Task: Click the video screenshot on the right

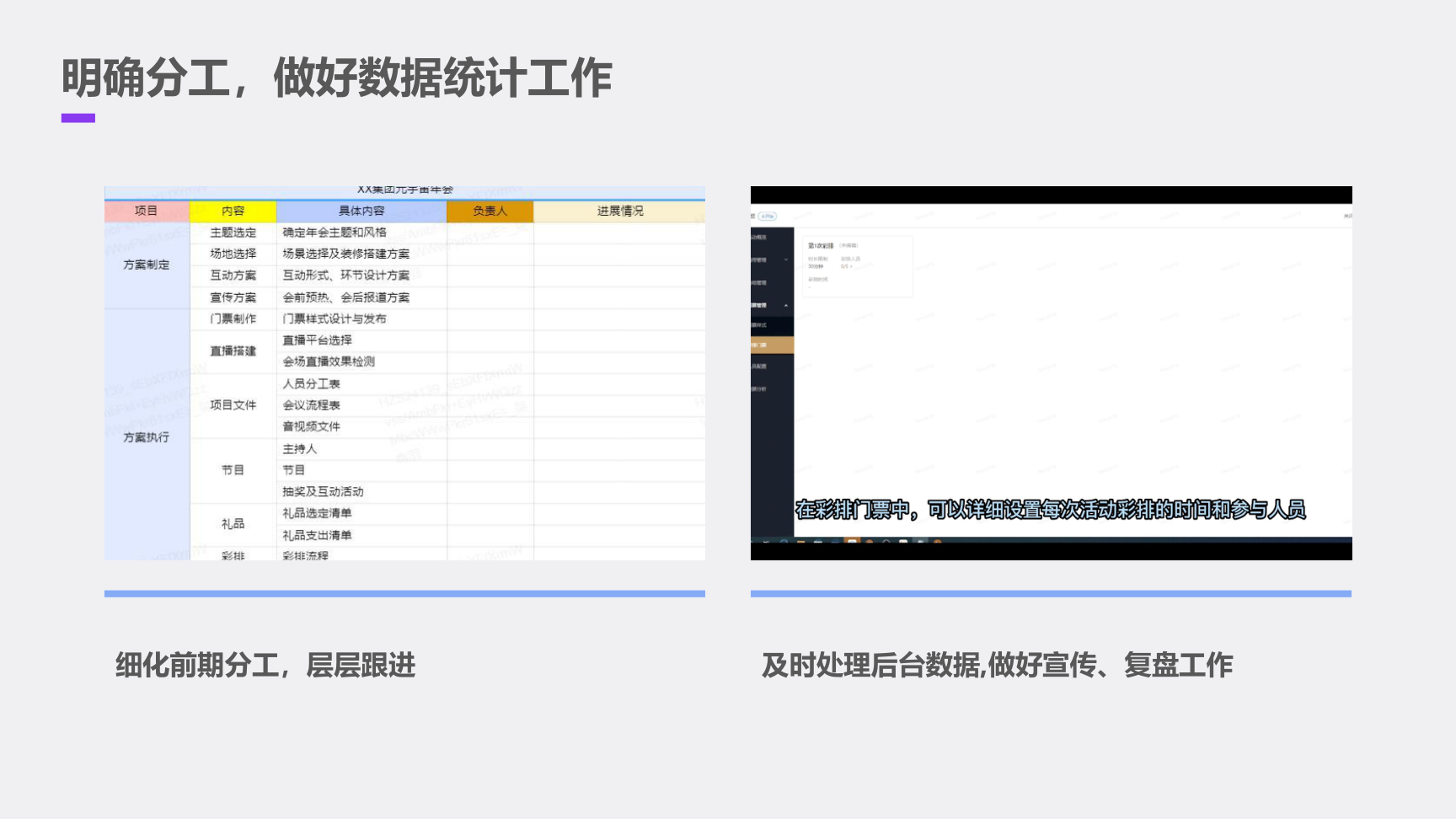Action: 1051,373
